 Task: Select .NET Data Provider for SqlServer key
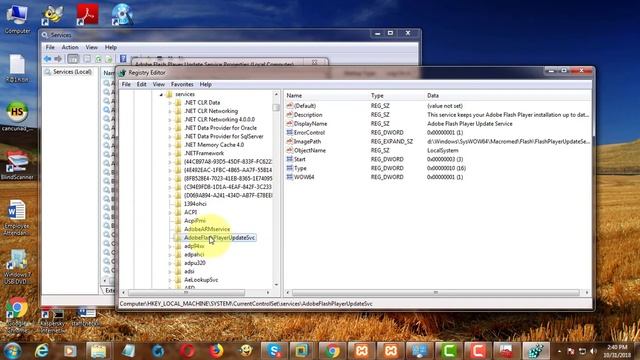point(224,136)
